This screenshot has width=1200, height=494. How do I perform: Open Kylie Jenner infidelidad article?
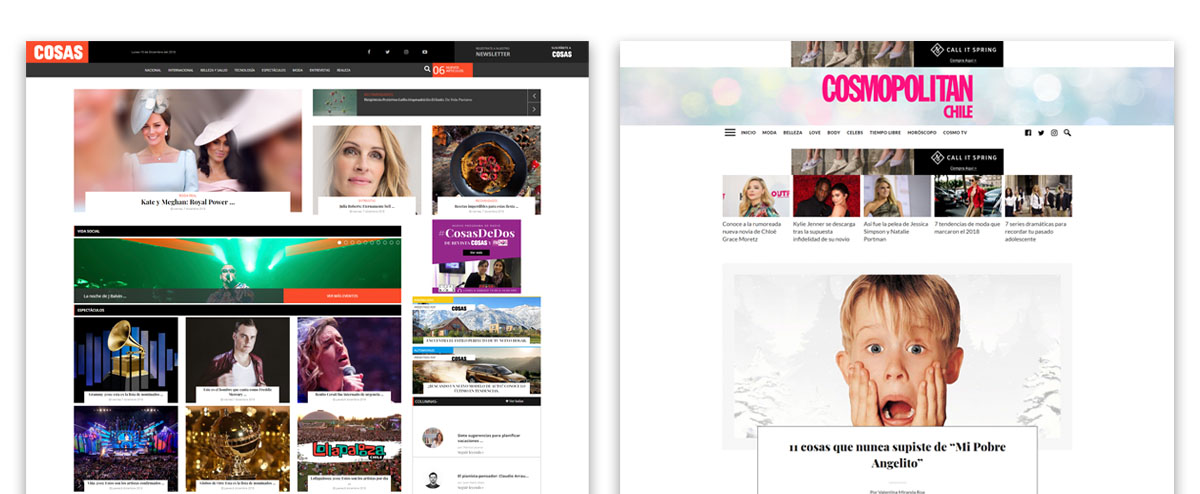coord(827,209)
